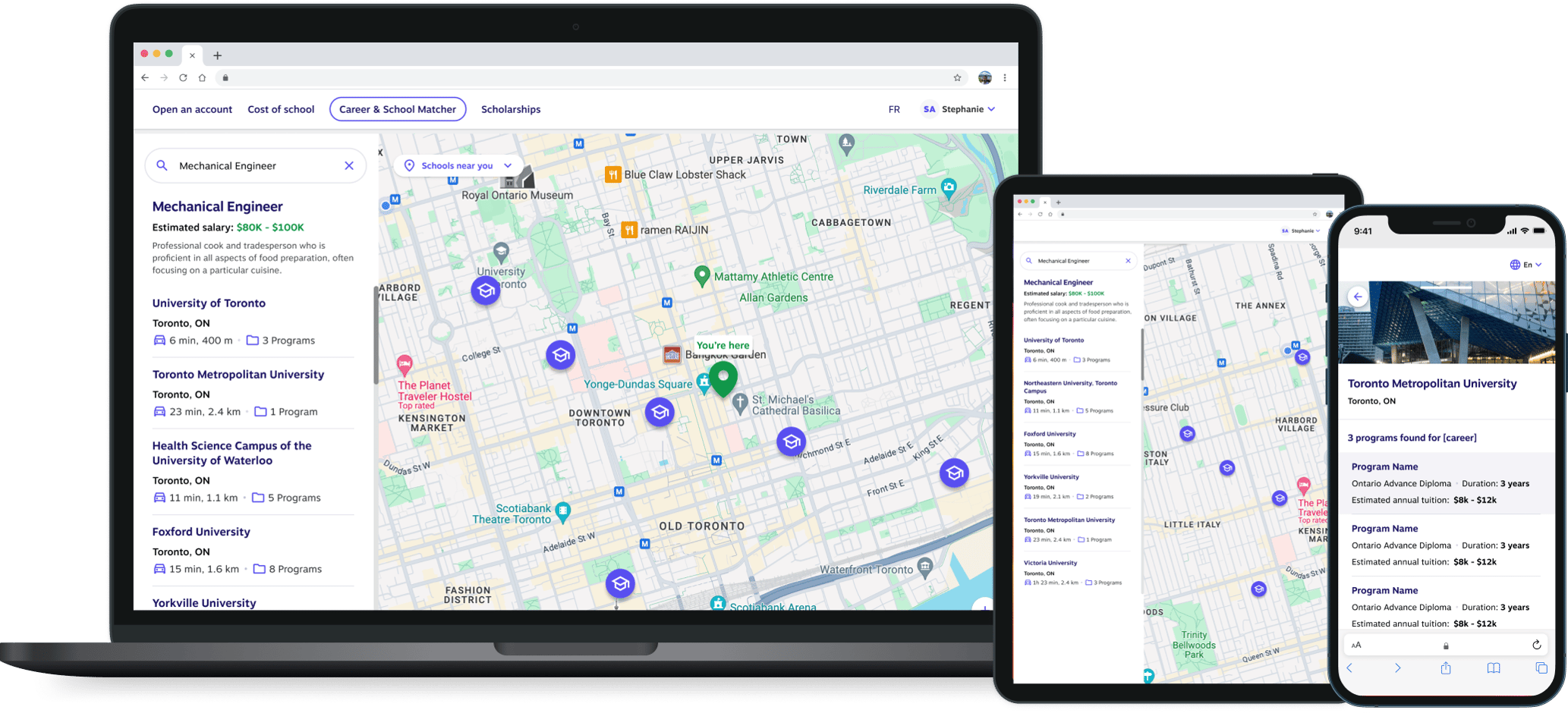Image resolution: width=1568 pixels, height=713 pixels.
Task: Reload the page in the laptop browser
Action: pos(183,77)
